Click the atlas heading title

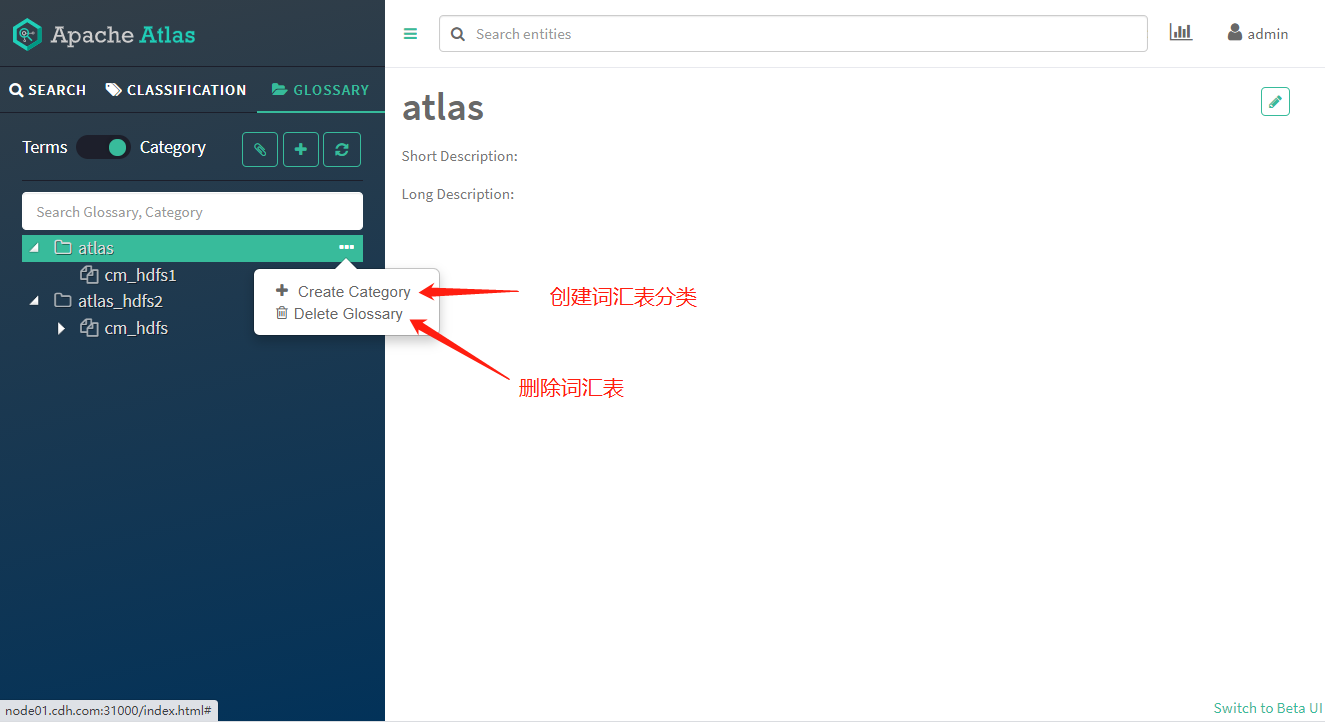point(443,107)
